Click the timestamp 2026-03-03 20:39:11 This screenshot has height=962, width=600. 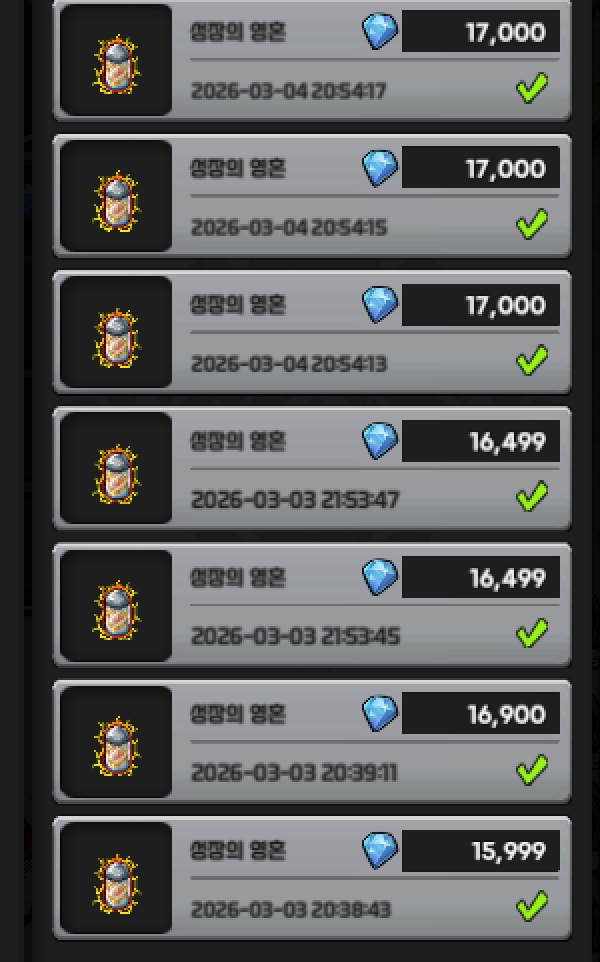tap(294, 772)
